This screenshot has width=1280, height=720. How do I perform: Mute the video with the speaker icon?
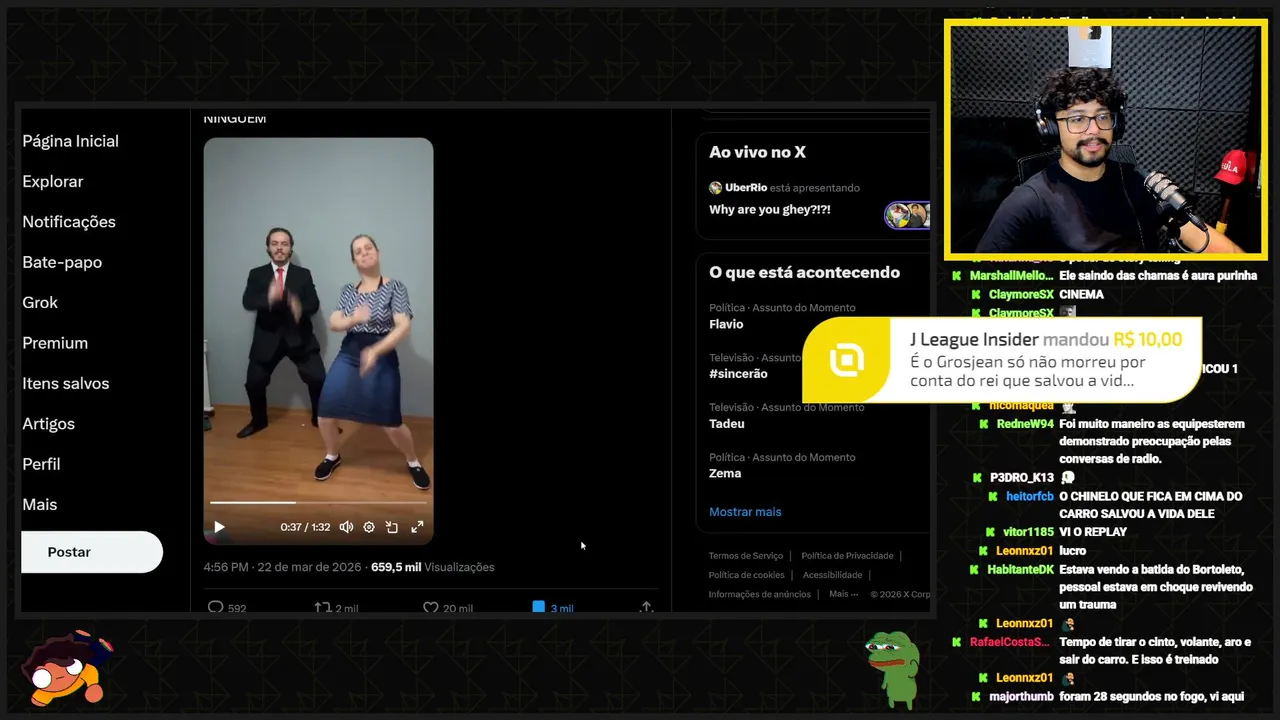click(346, 527)
